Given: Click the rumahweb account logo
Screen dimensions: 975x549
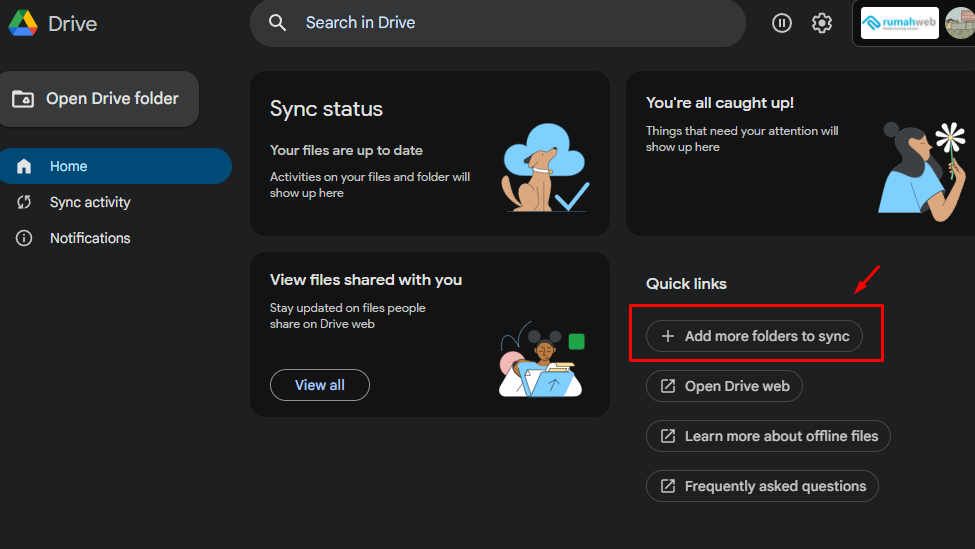Looking at the screenshot, I should click(899, 23).
